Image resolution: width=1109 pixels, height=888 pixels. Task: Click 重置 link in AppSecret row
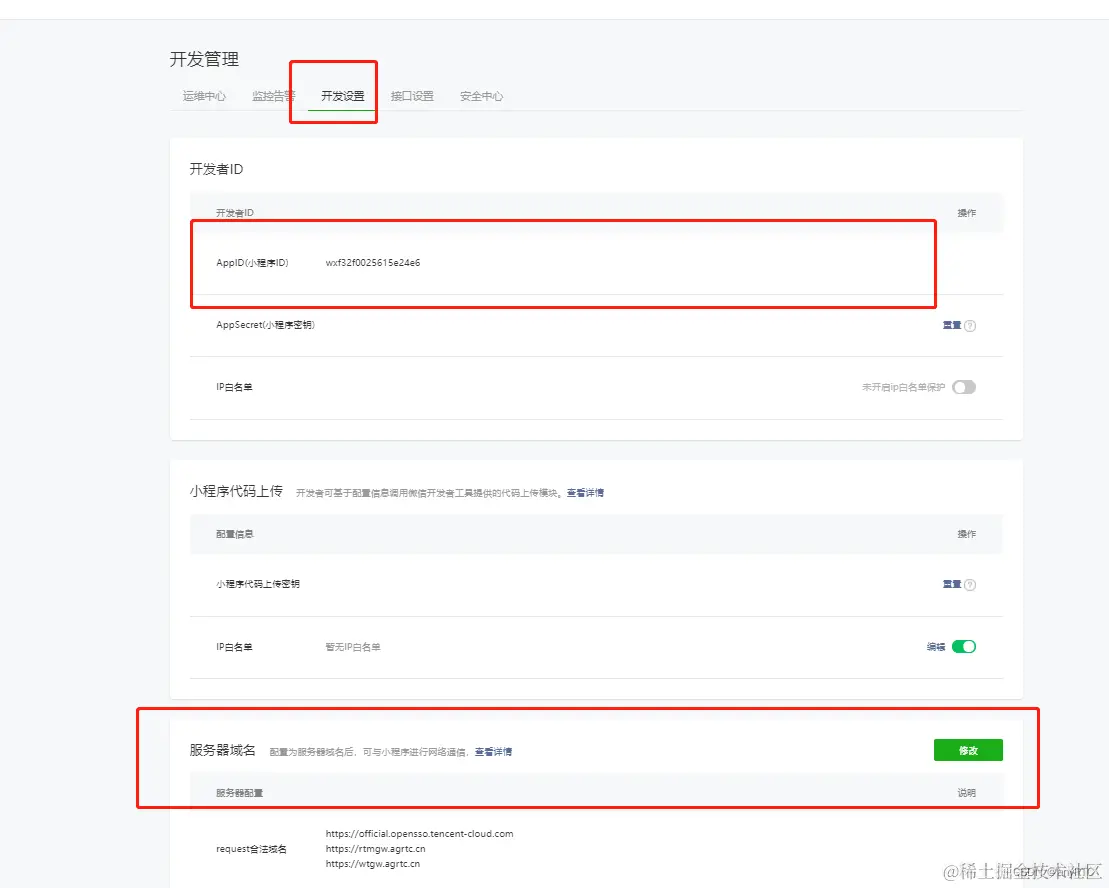pos(951,325)
